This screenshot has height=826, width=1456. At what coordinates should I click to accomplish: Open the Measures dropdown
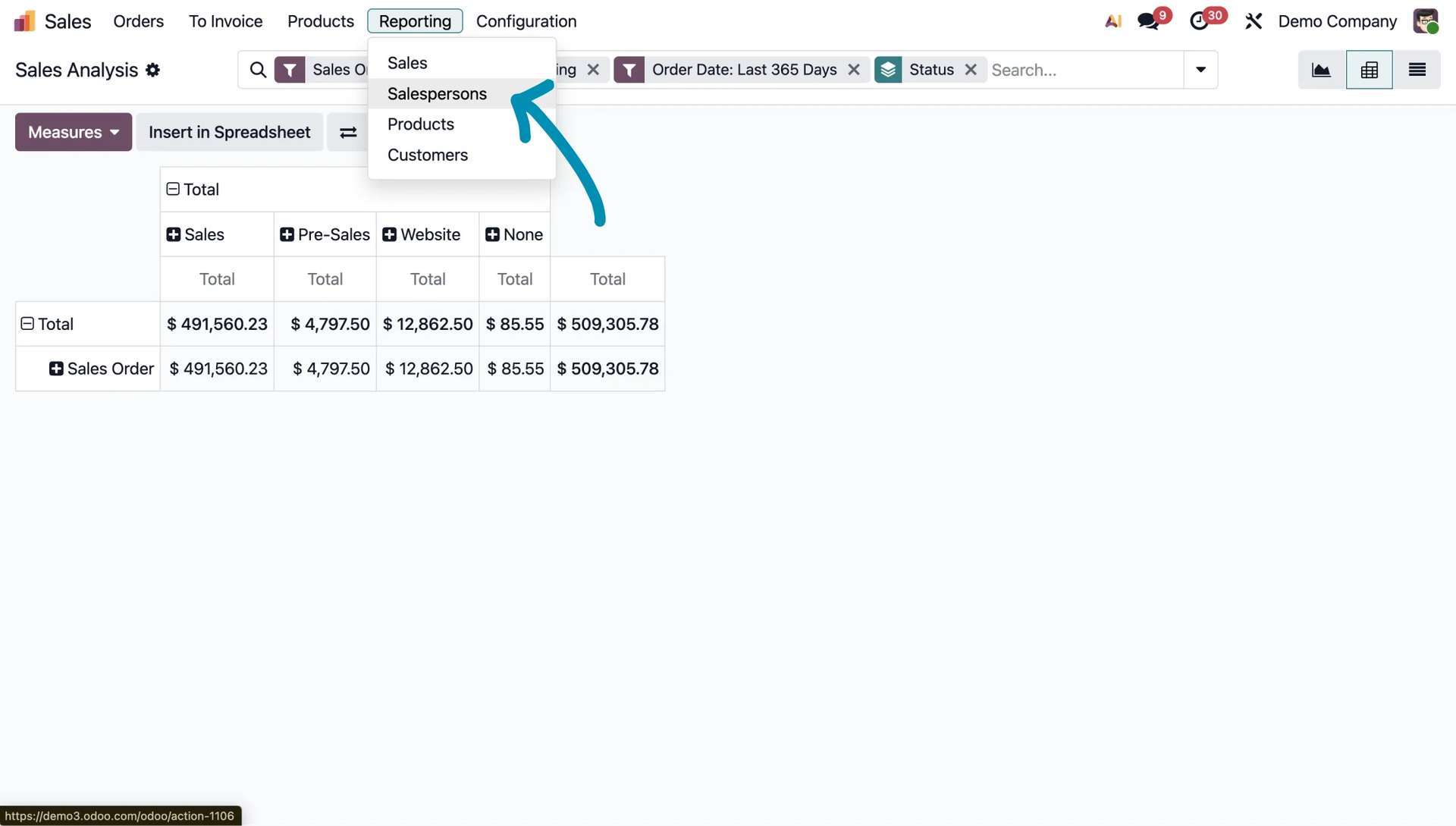(x=74, y=132)
